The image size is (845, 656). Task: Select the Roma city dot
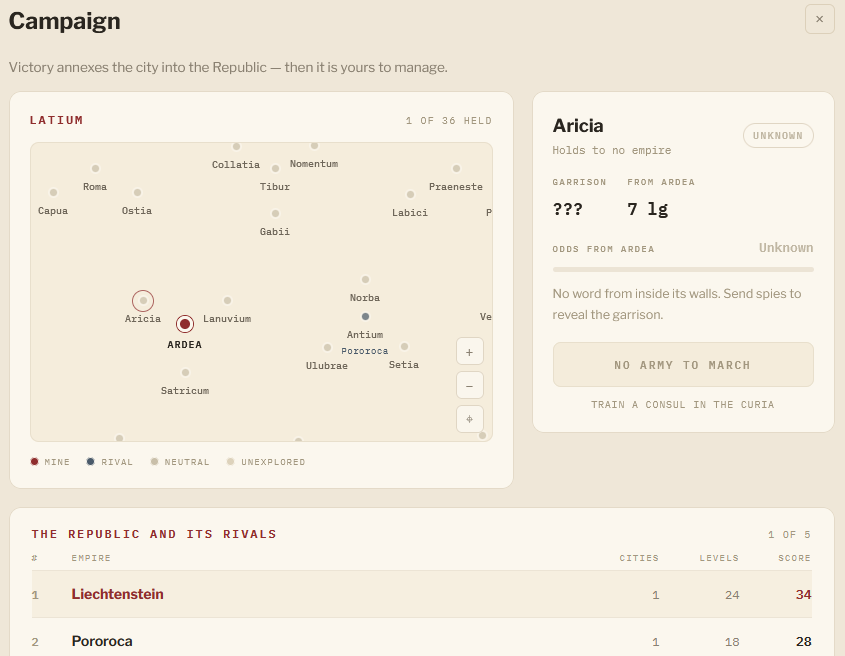[95, 169]
